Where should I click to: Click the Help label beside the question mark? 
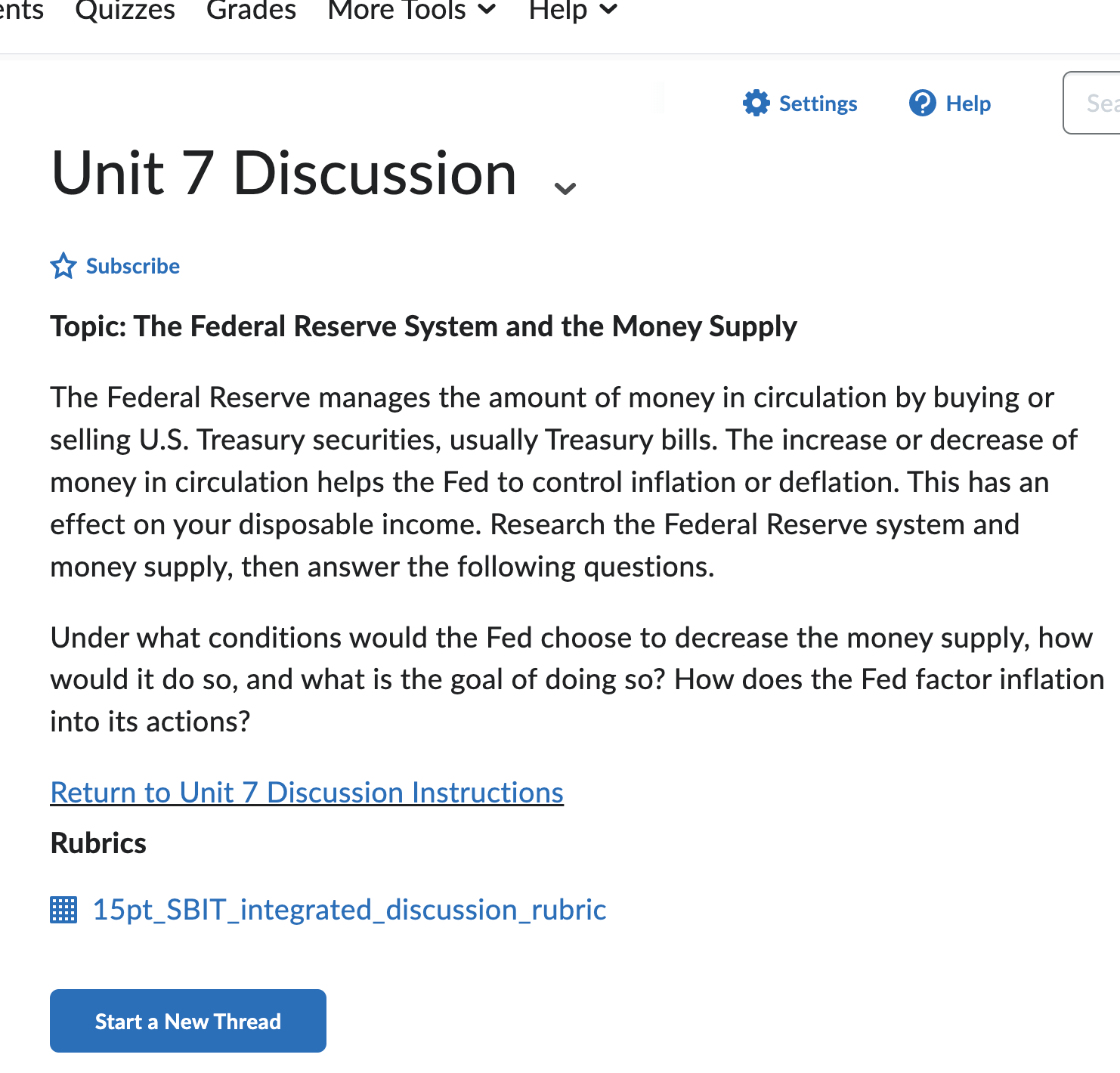(x=968, y=104)
